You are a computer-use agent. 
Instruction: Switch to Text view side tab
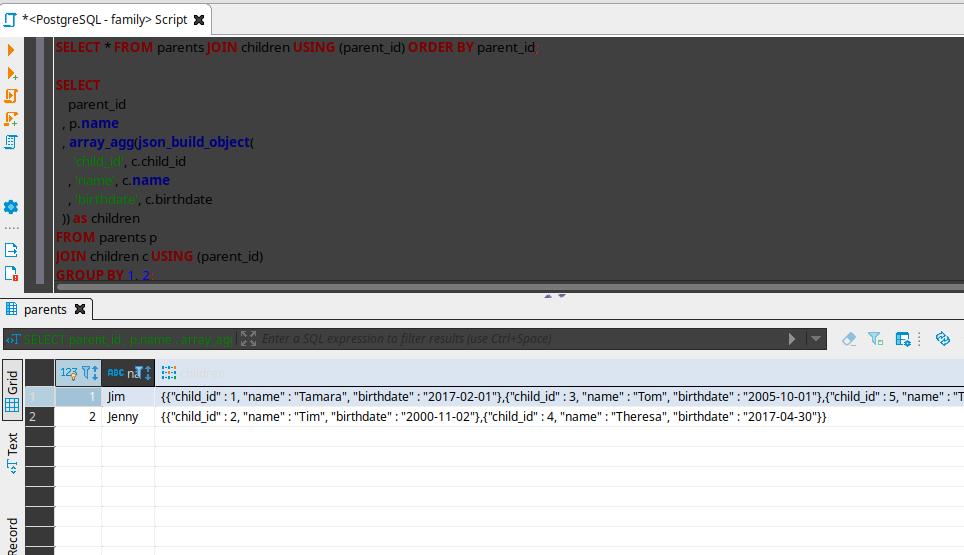tap(12, 454)
